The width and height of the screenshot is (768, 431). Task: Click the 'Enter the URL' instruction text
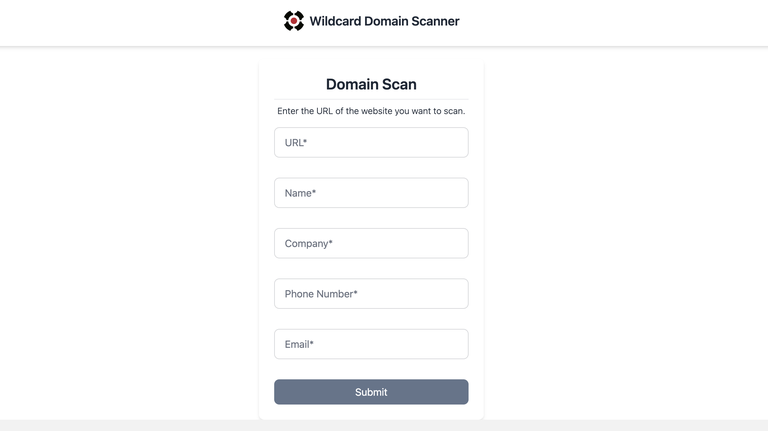tap(371, 111)
